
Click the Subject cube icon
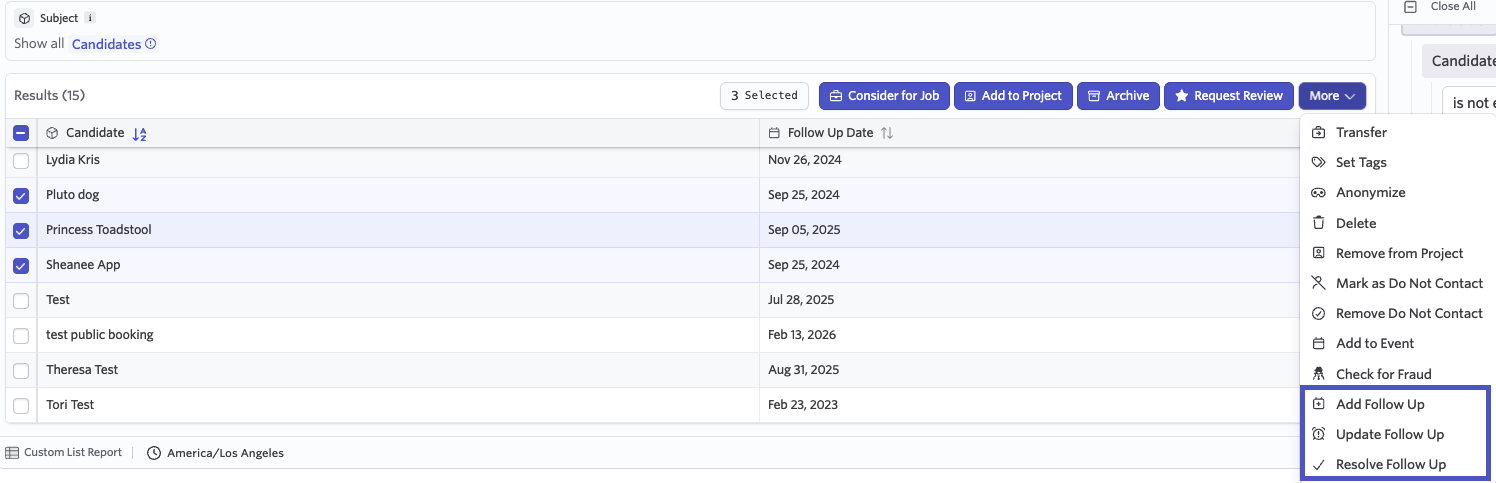click(25, 18)
